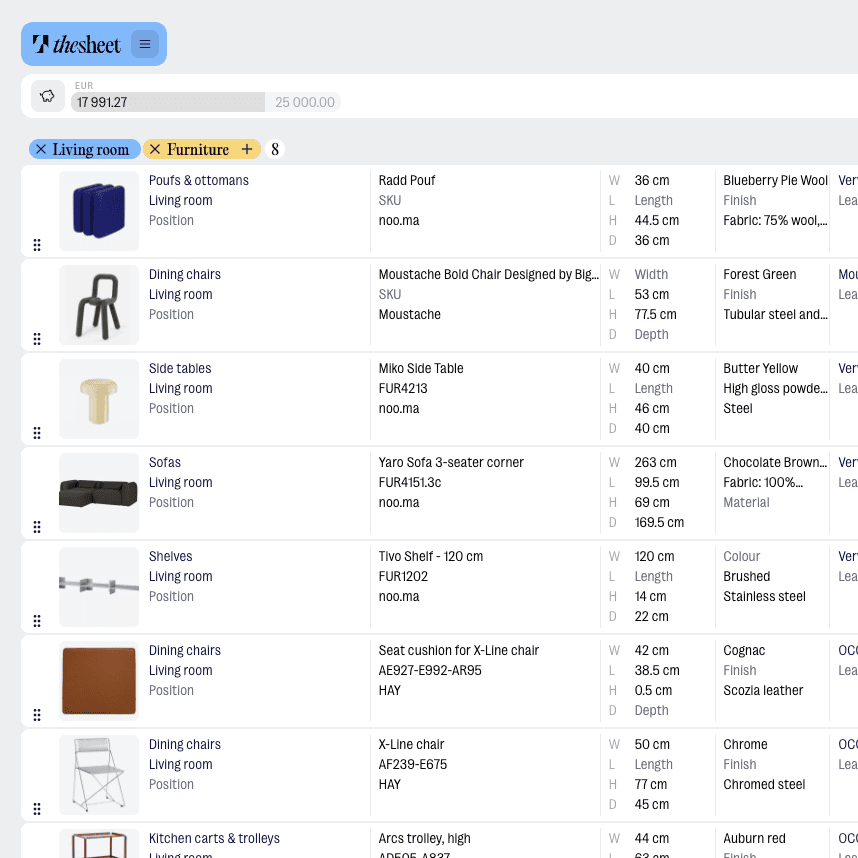
Task: Grab the drag handle of Yaro Sofa row
Action: click(37, 527)
